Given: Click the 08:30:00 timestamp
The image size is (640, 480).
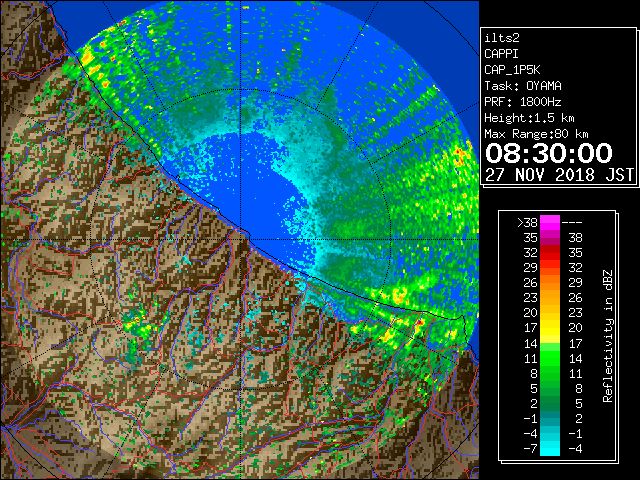Looking at the screenshot, I should [x=549, y=153].
